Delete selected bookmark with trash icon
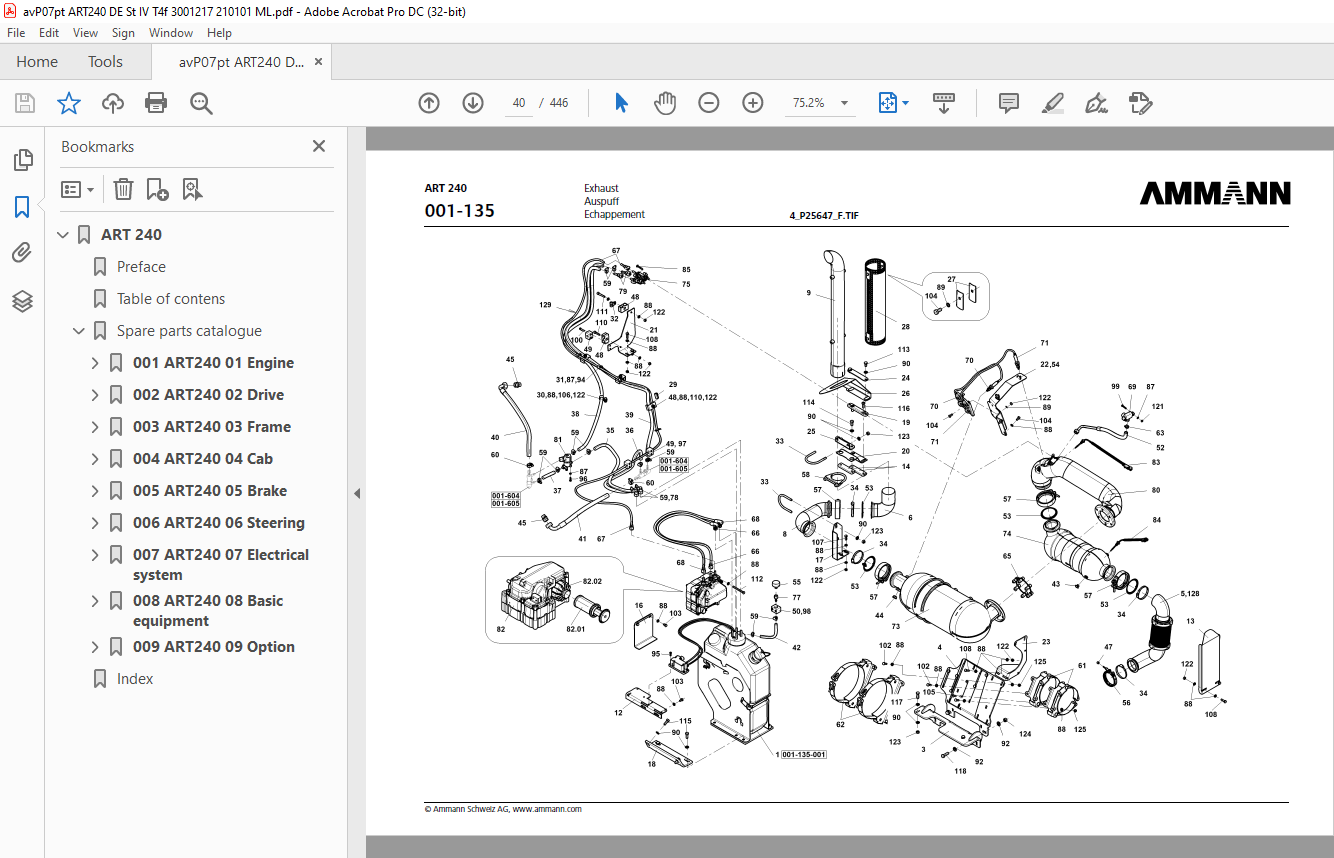 (123, 189)
